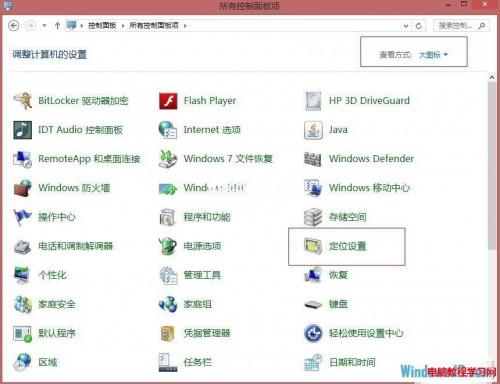The width and height of the screenshot is (500, 384).
Task: Open the IDT Audio 控制面板 icon
Action: click(22, 130)
